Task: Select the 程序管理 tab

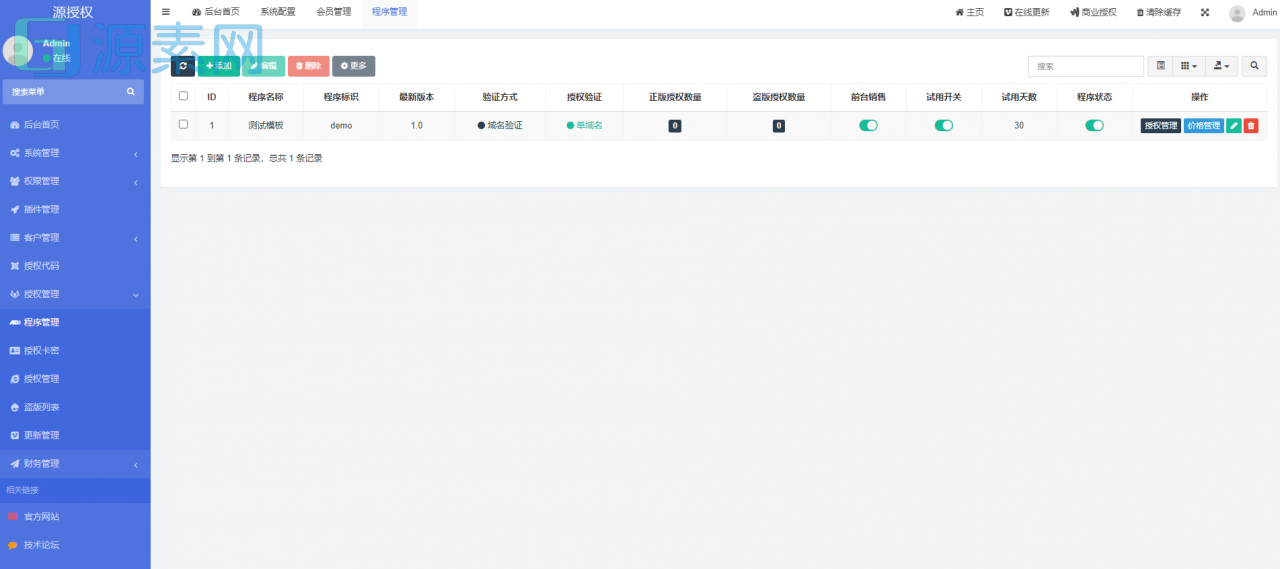Action: pyautogui.click(x=390, y=12)
